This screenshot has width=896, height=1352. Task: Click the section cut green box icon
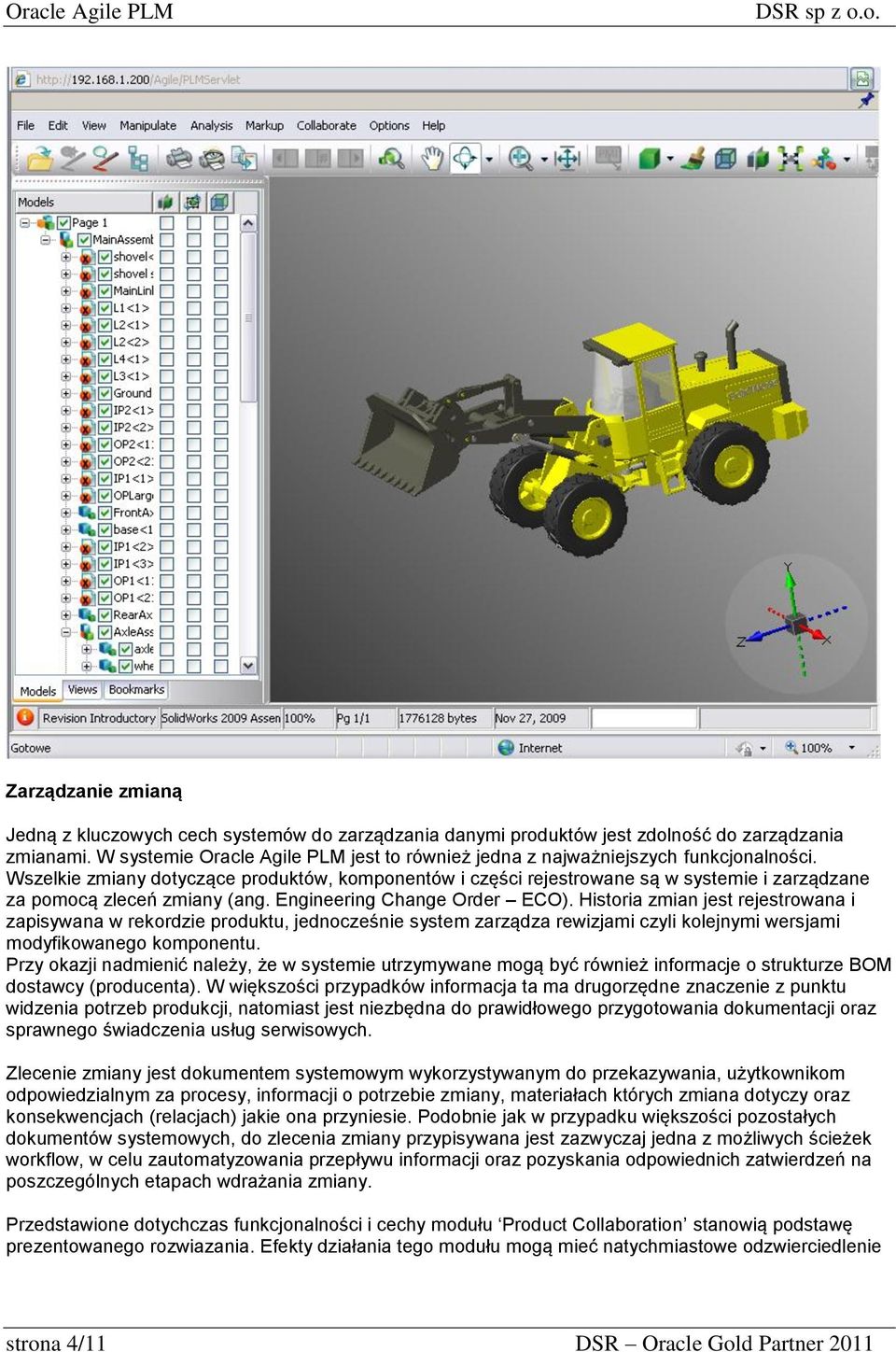coord(758,159)
